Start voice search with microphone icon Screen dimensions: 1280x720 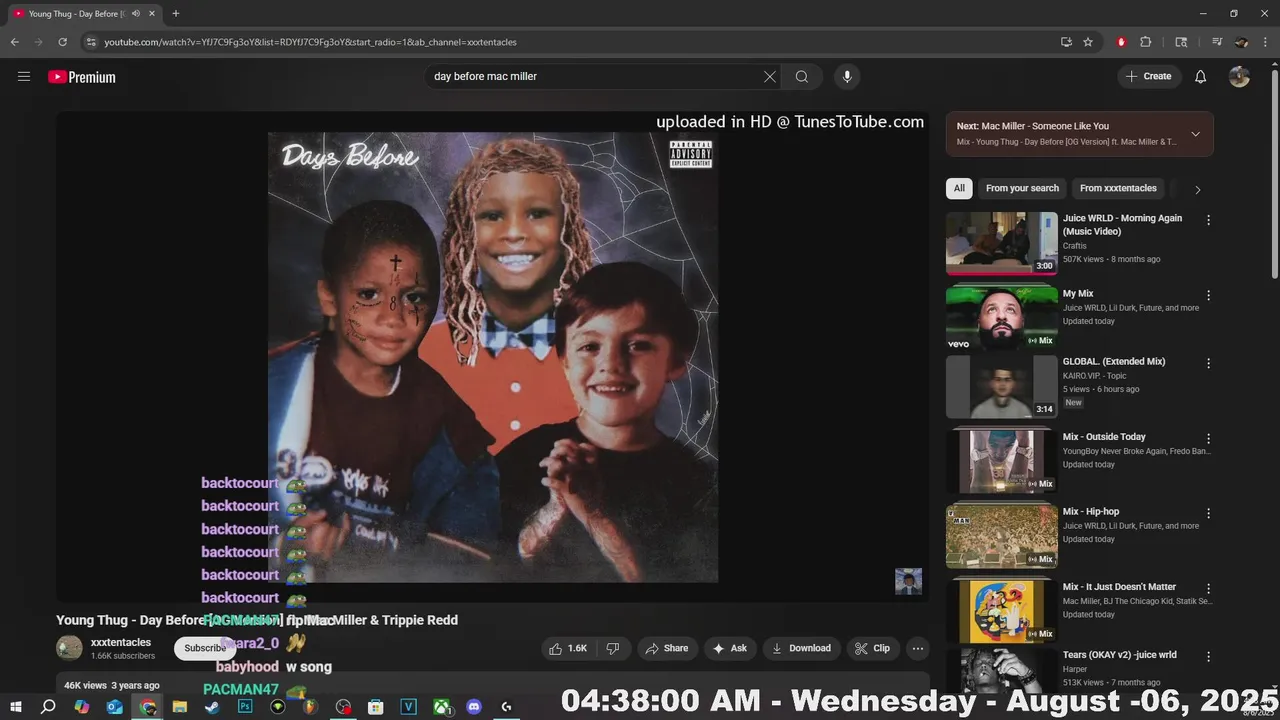point(847,77)
